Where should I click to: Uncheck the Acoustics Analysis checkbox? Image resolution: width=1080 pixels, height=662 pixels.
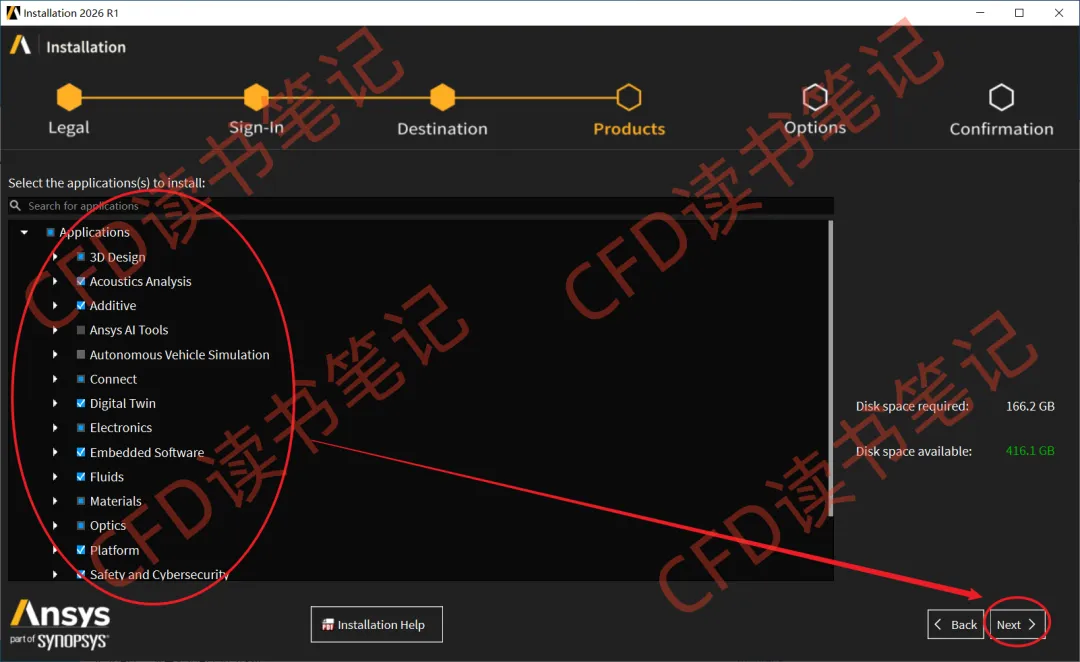[x=81, y=281]
